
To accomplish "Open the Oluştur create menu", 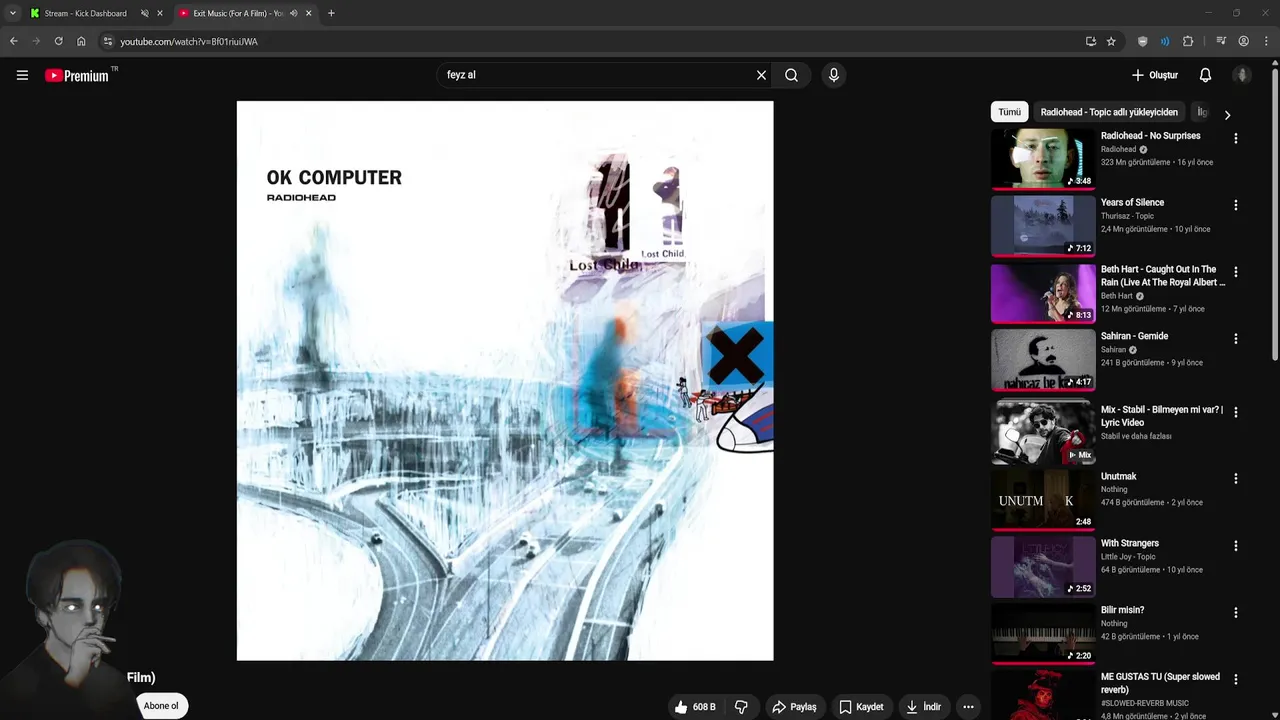I will (1154, 75).
